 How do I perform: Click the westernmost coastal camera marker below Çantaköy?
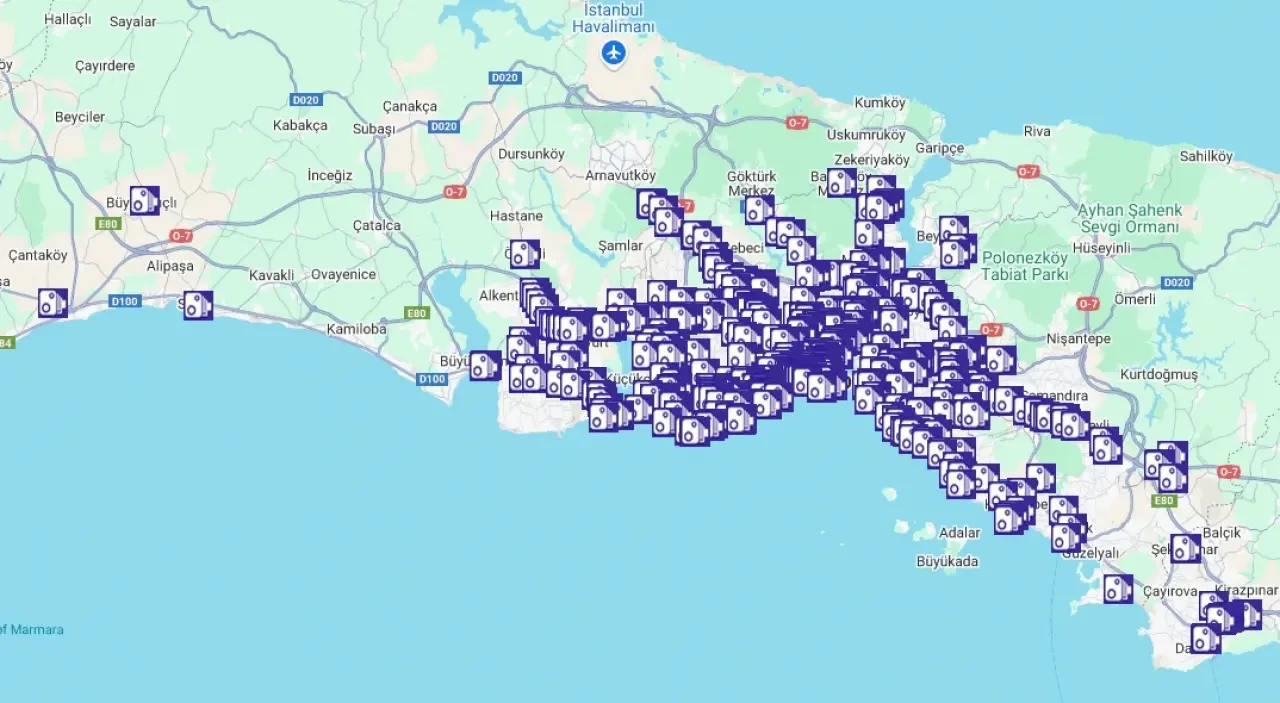(53, 303)
